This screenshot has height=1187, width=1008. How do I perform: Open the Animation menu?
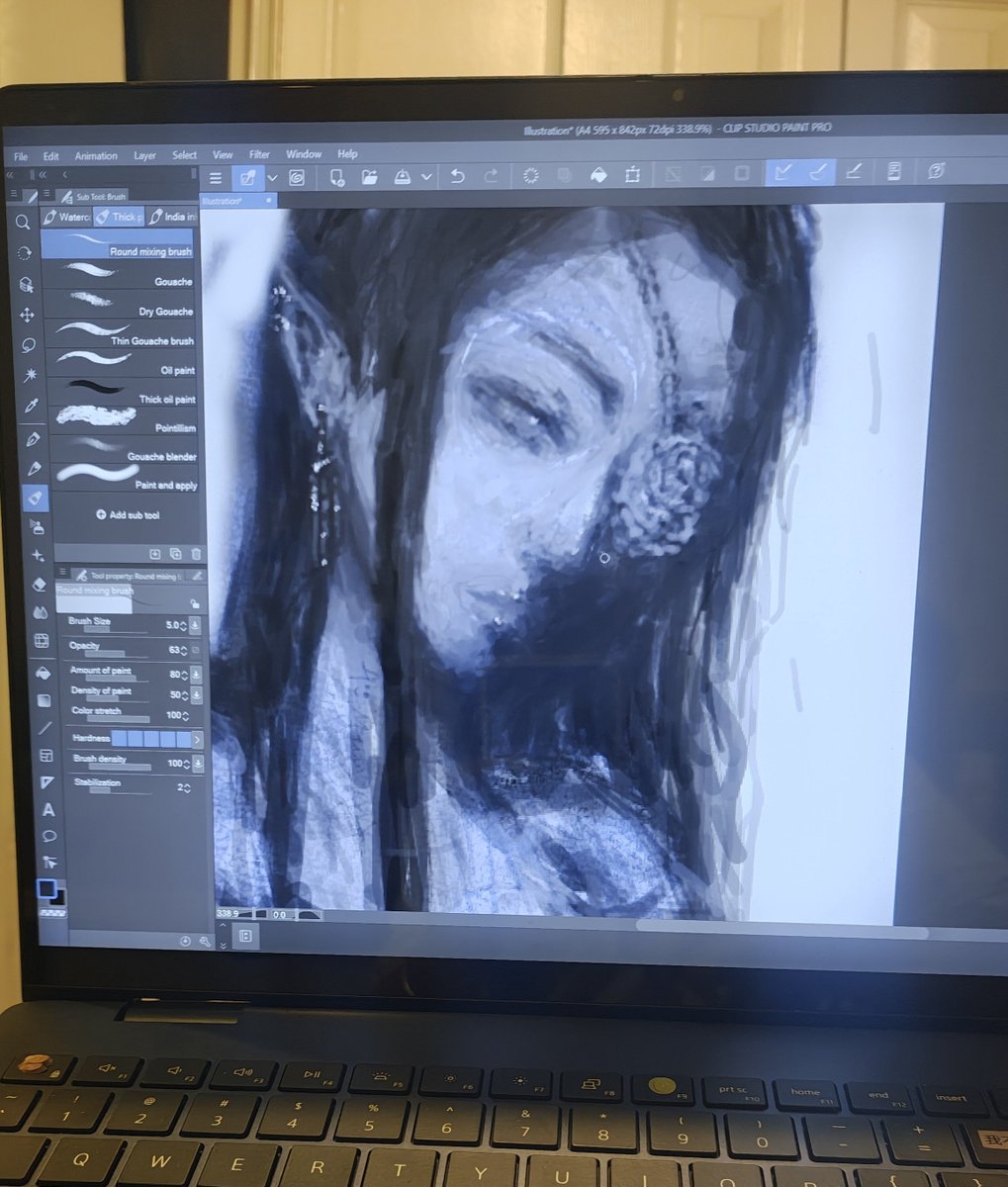click(x=96, y=156)
